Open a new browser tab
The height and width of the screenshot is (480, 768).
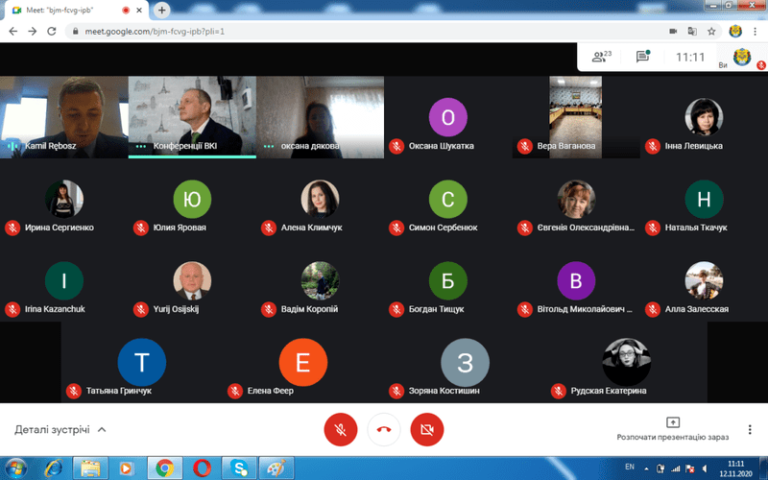162,10
